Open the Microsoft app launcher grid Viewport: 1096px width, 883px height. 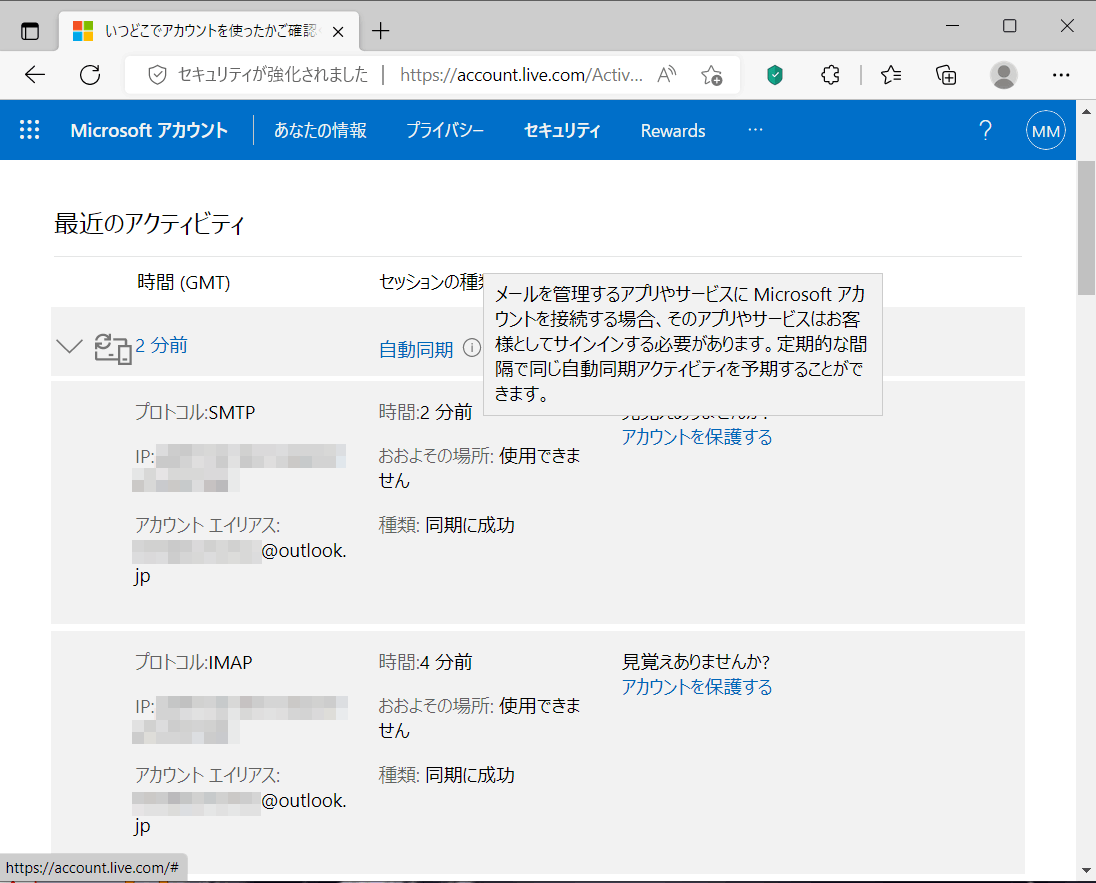[29, 130]
